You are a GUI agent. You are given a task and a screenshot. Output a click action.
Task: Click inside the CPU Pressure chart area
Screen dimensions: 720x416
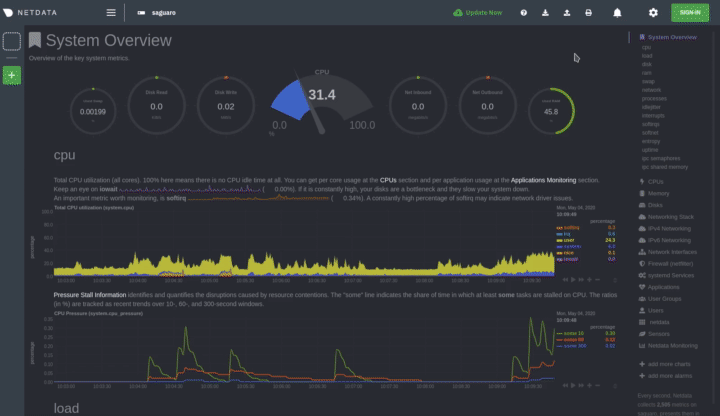[304, 349]
